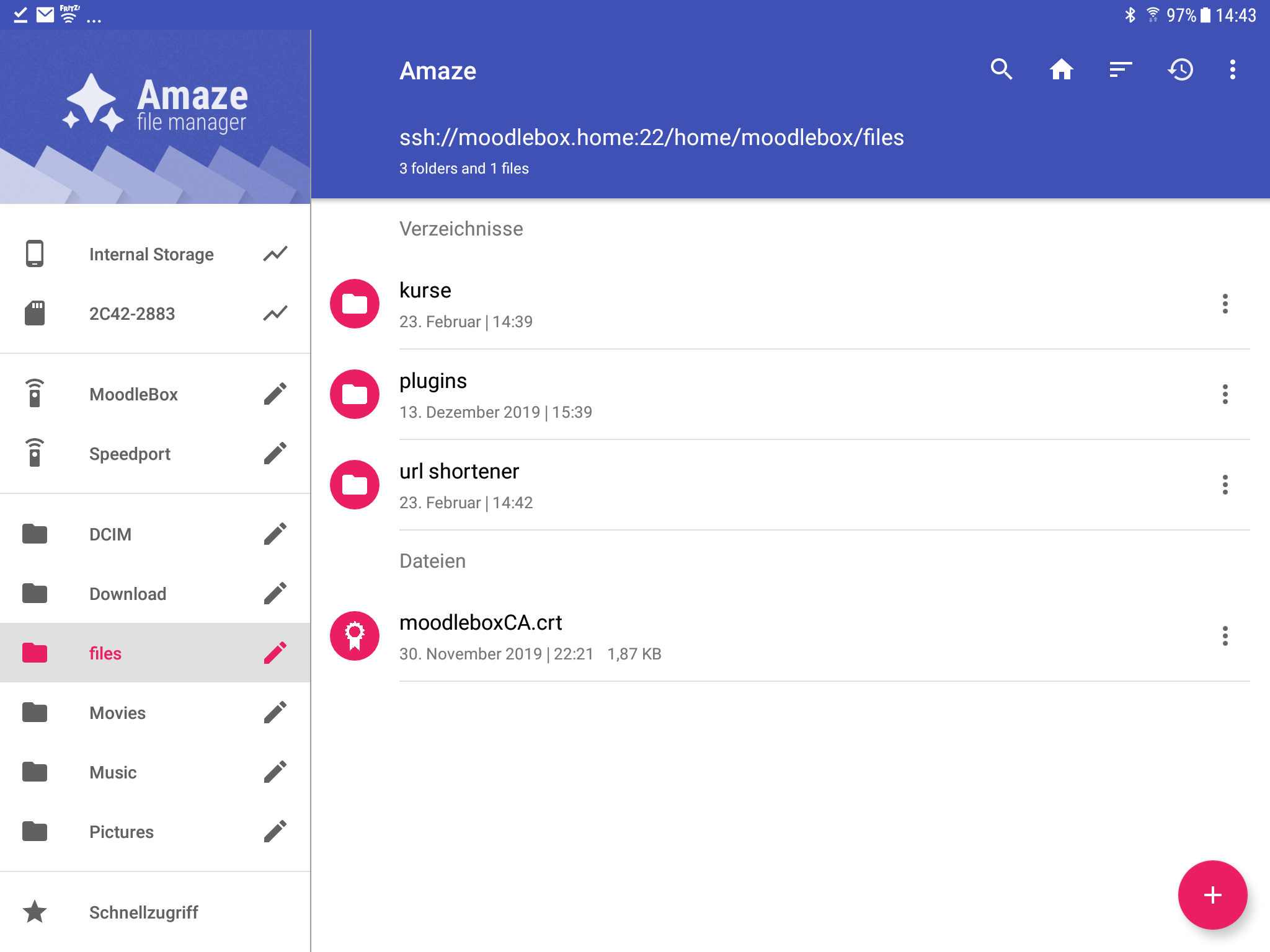Click the kurse folder icon
The width and height of the screenshot is (1270, 952).
pos(355,304)
